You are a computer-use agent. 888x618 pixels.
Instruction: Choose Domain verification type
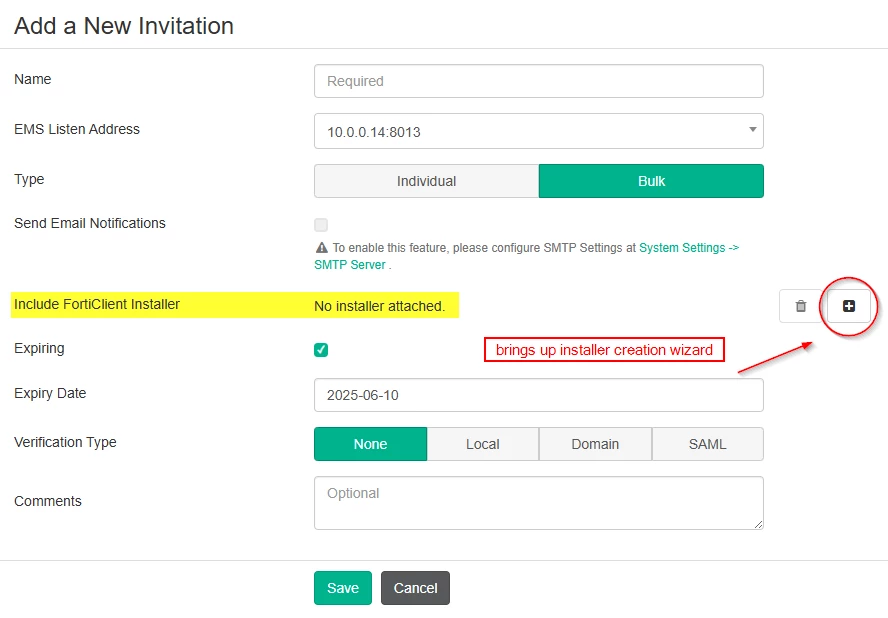595,444
